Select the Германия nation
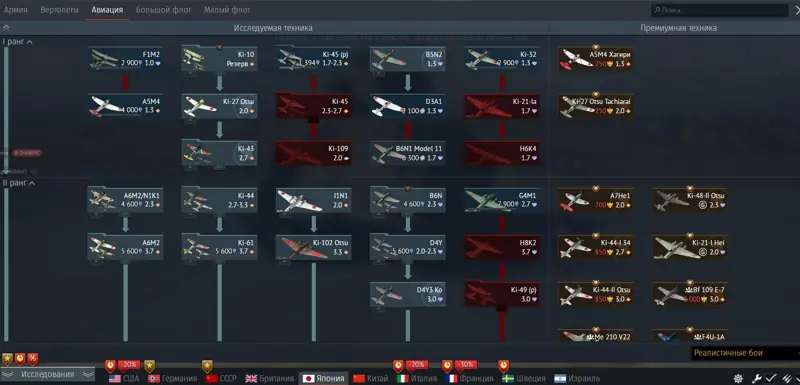Screen dimensions: 800x385 172,378
